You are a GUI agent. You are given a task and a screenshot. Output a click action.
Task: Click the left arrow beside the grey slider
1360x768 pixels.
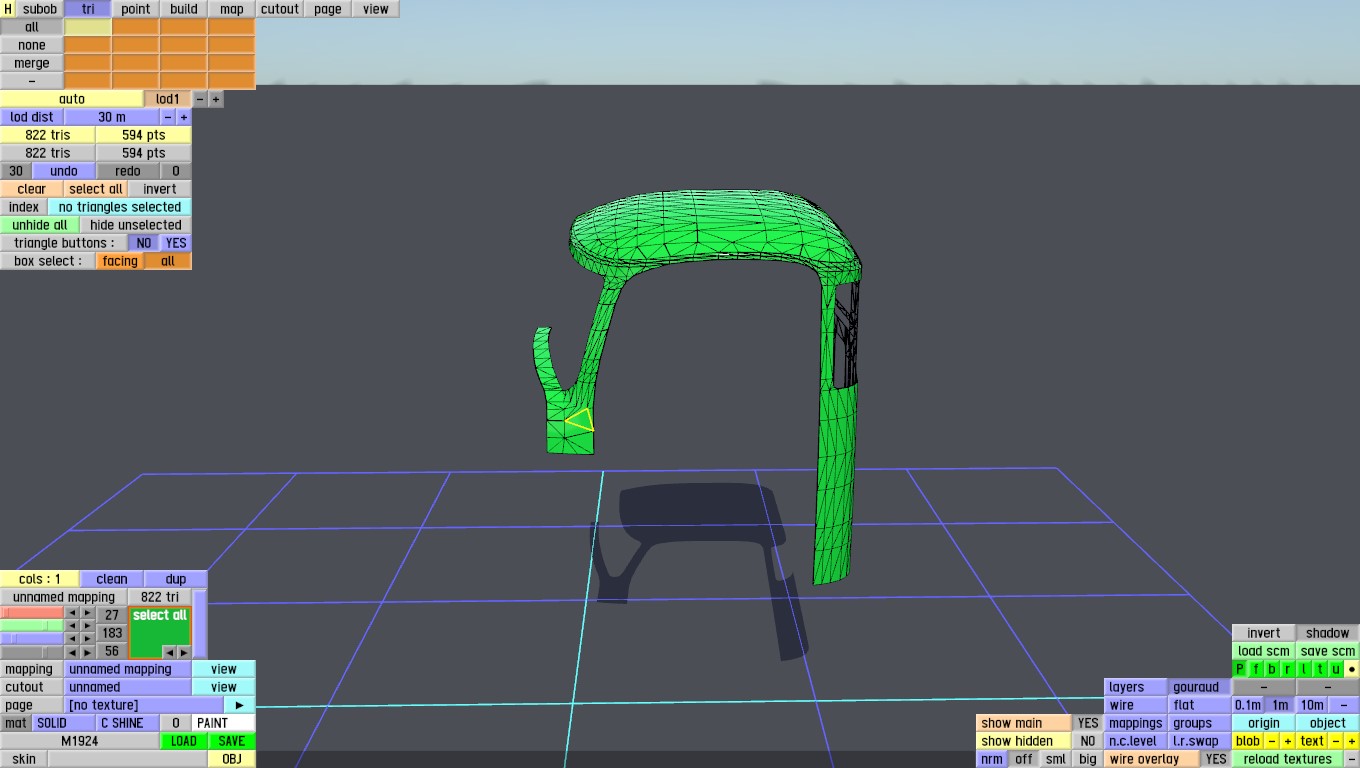point(72,652)
